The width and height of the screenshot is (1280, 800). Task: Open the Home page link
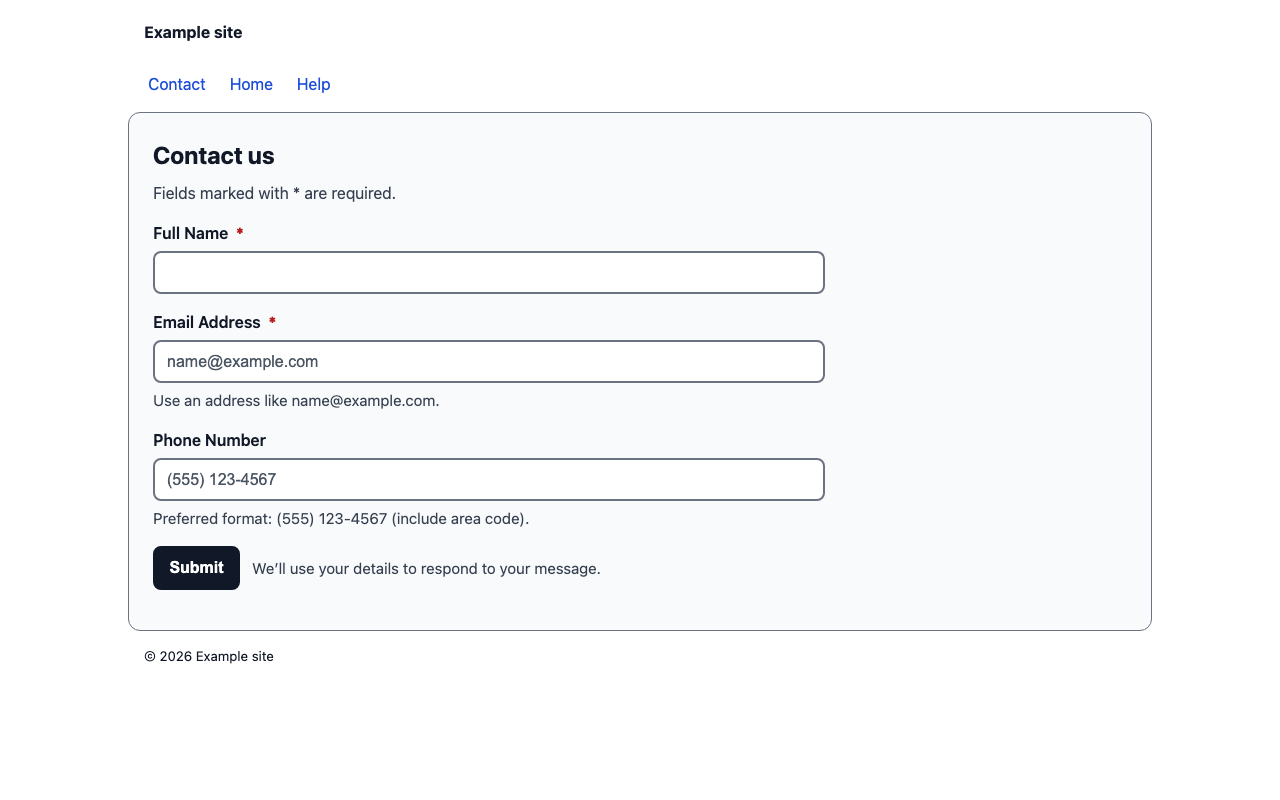[x=250, y=84]
